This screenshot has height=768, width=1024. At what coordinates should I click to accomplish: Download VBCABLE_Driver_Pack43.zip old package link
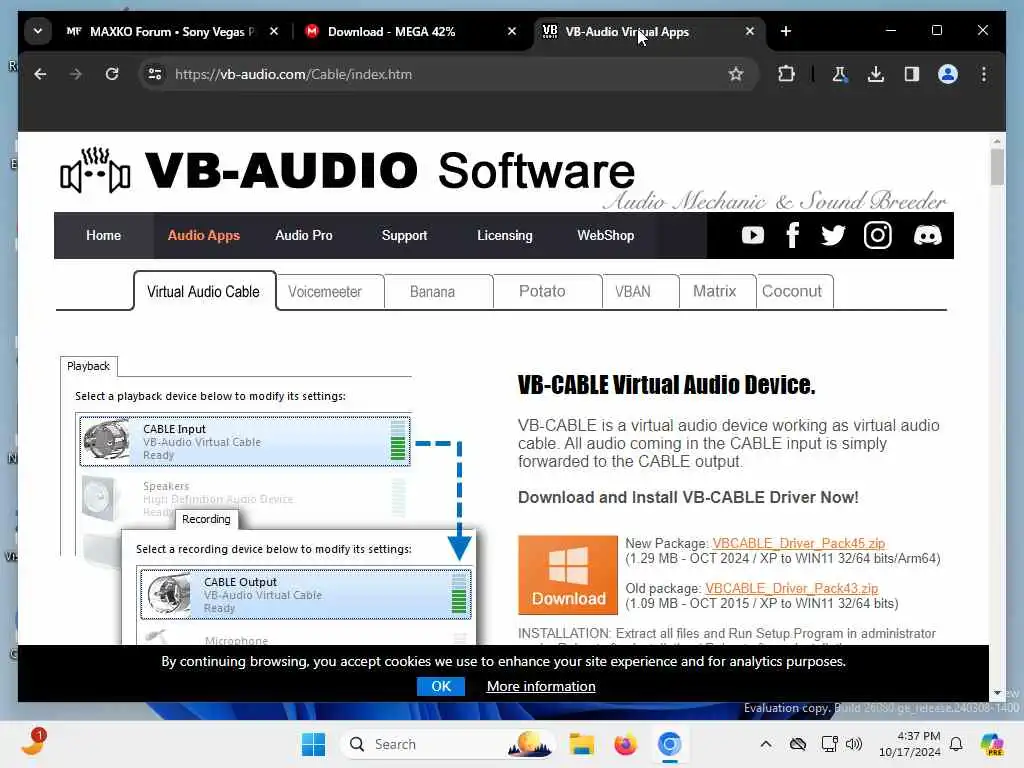point(792,588)
